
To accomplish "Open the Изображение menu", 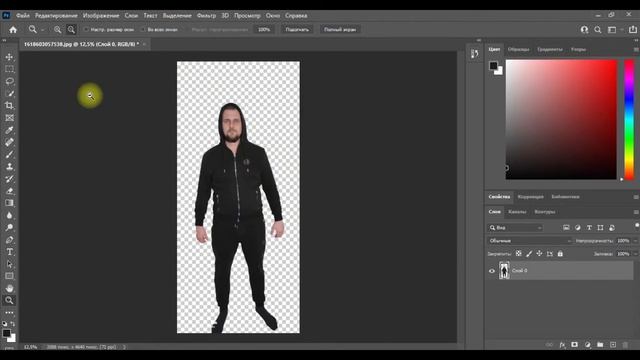I will pyautogui.click(x=101, y=16).
